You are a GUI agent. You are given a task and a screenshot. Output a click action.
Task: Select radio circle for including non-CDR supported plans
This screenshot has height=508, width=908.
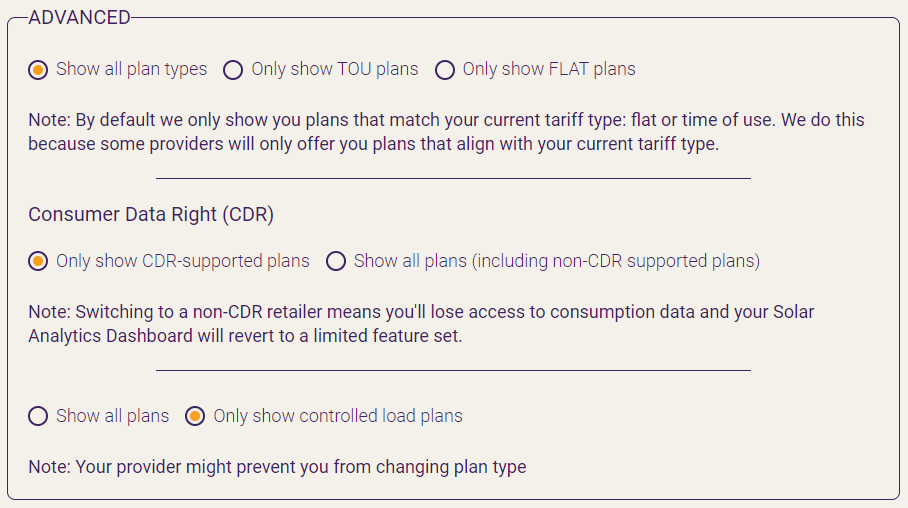[336, 261]
